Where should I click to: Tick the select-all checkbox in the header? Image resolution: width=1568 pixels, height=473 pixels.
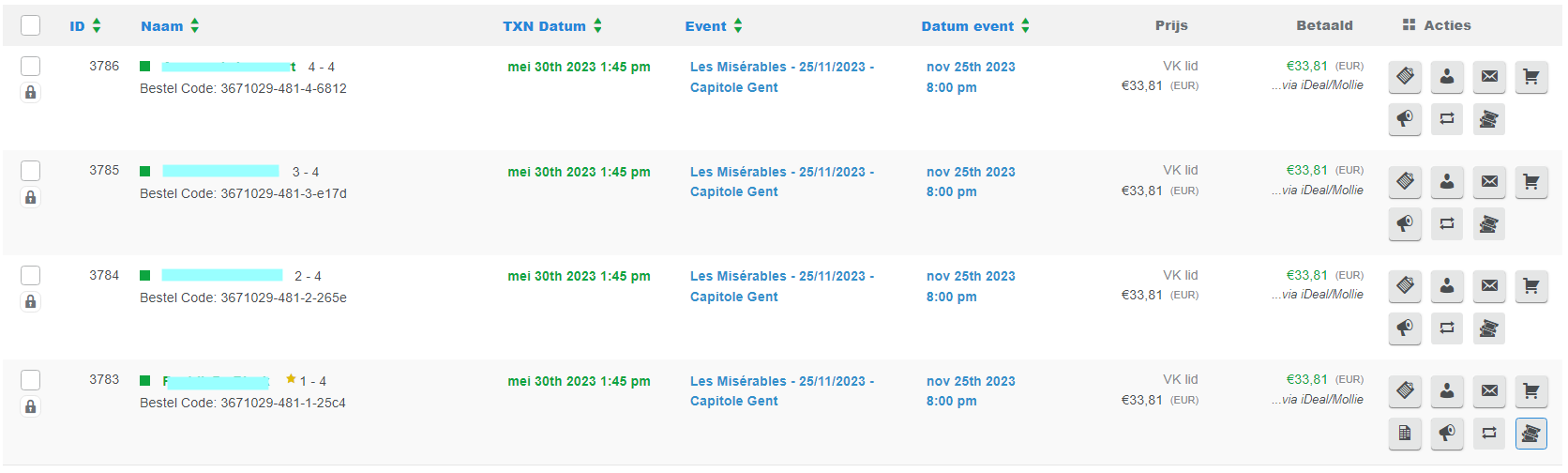(31, 25)
